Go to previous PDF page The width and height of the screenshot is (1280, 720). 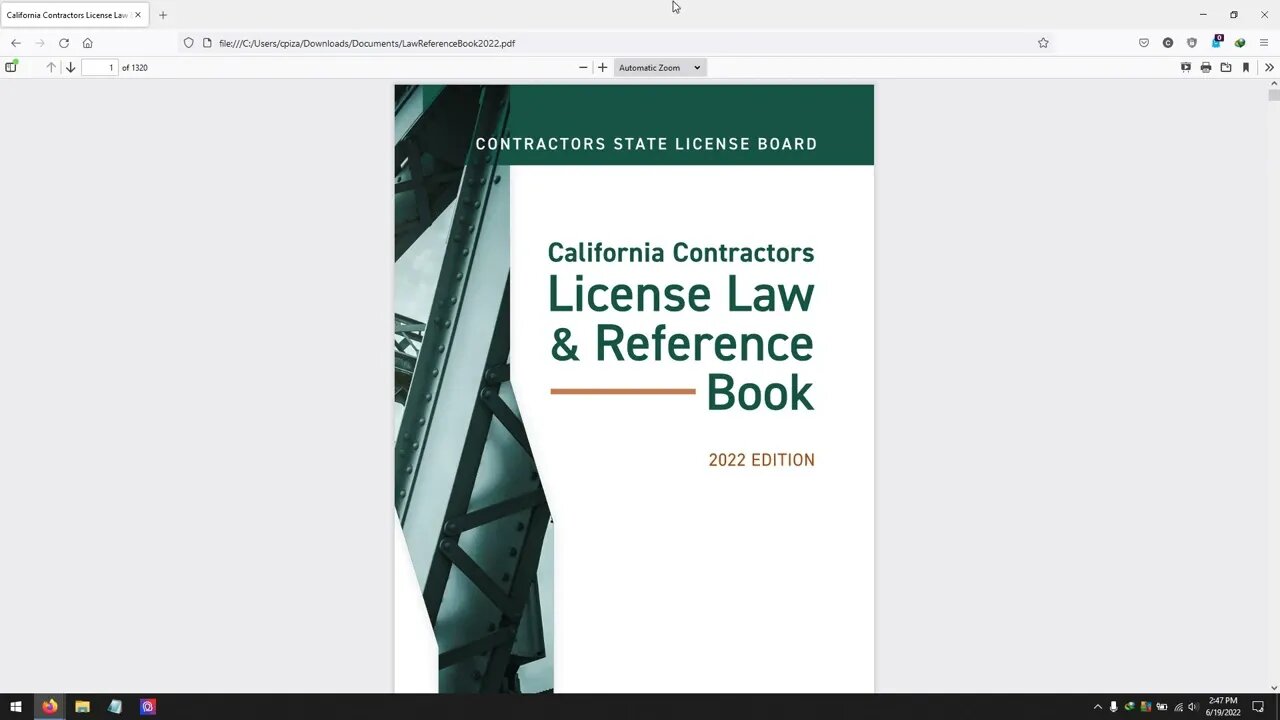point(51,67)
